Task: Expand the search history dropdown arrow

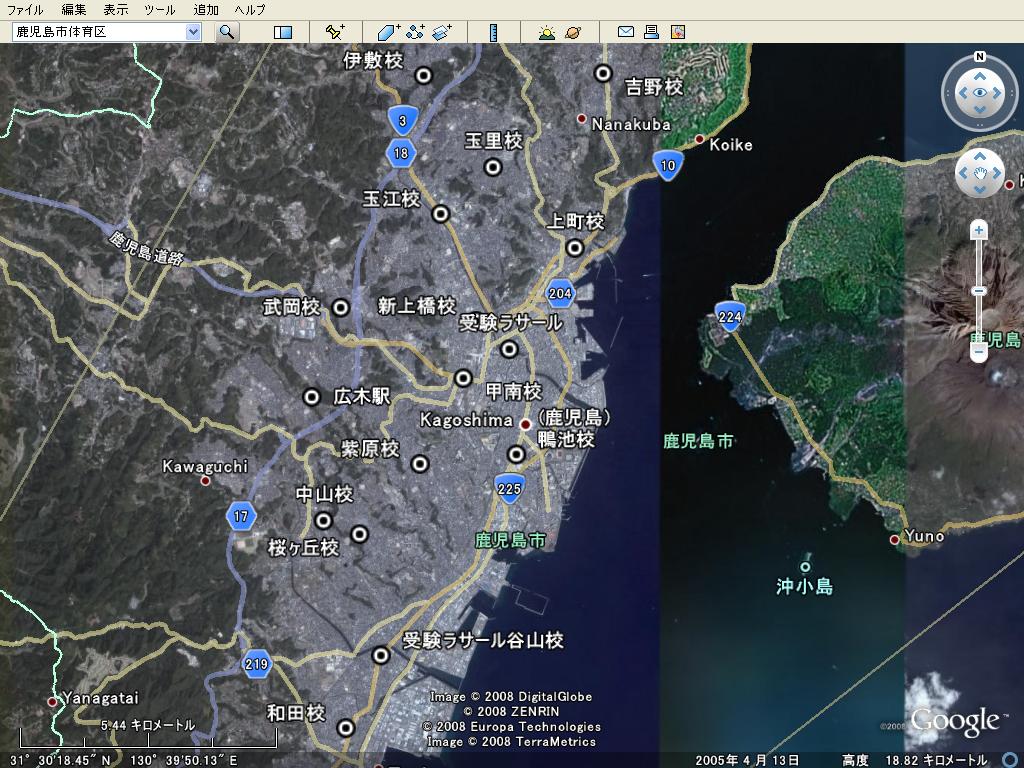Action: coord(193,31)
